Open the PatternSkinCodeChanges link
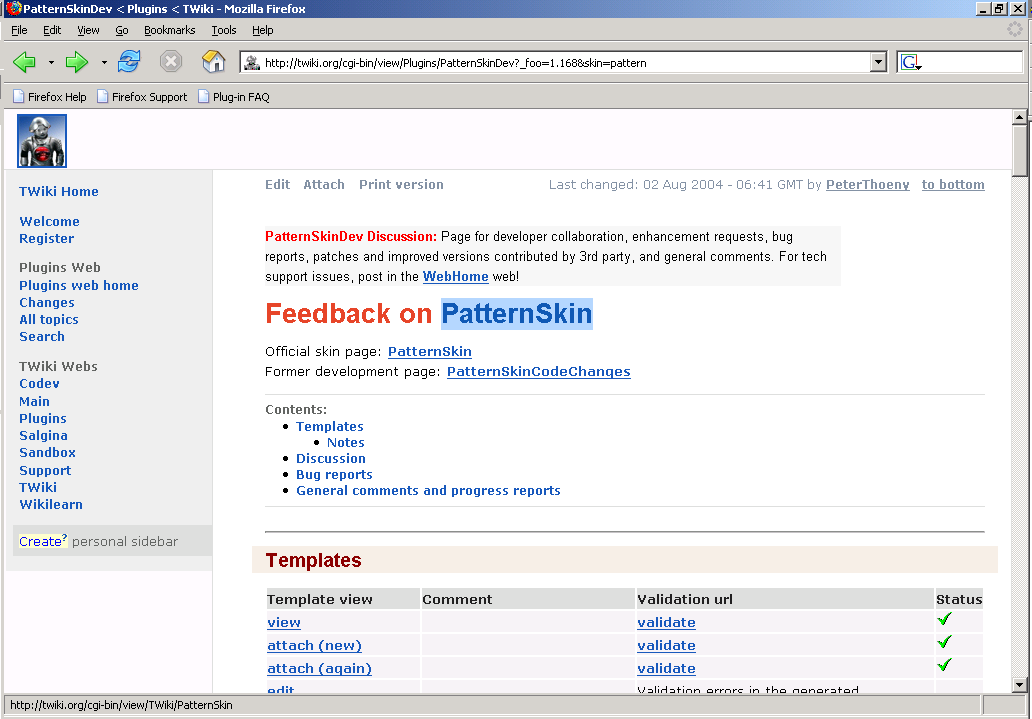 [538, 372]
